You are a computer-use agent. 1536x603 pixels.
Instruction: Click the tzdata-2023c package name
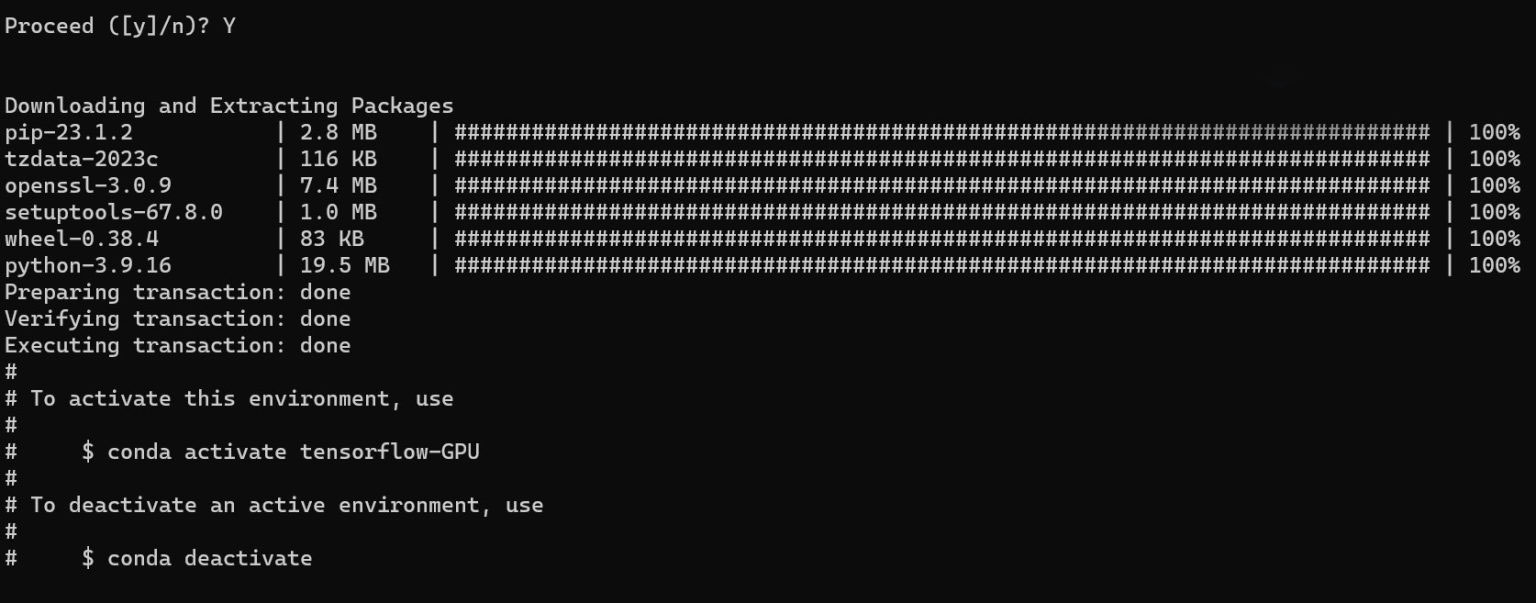pyautogui.click(x=81, y=159)
